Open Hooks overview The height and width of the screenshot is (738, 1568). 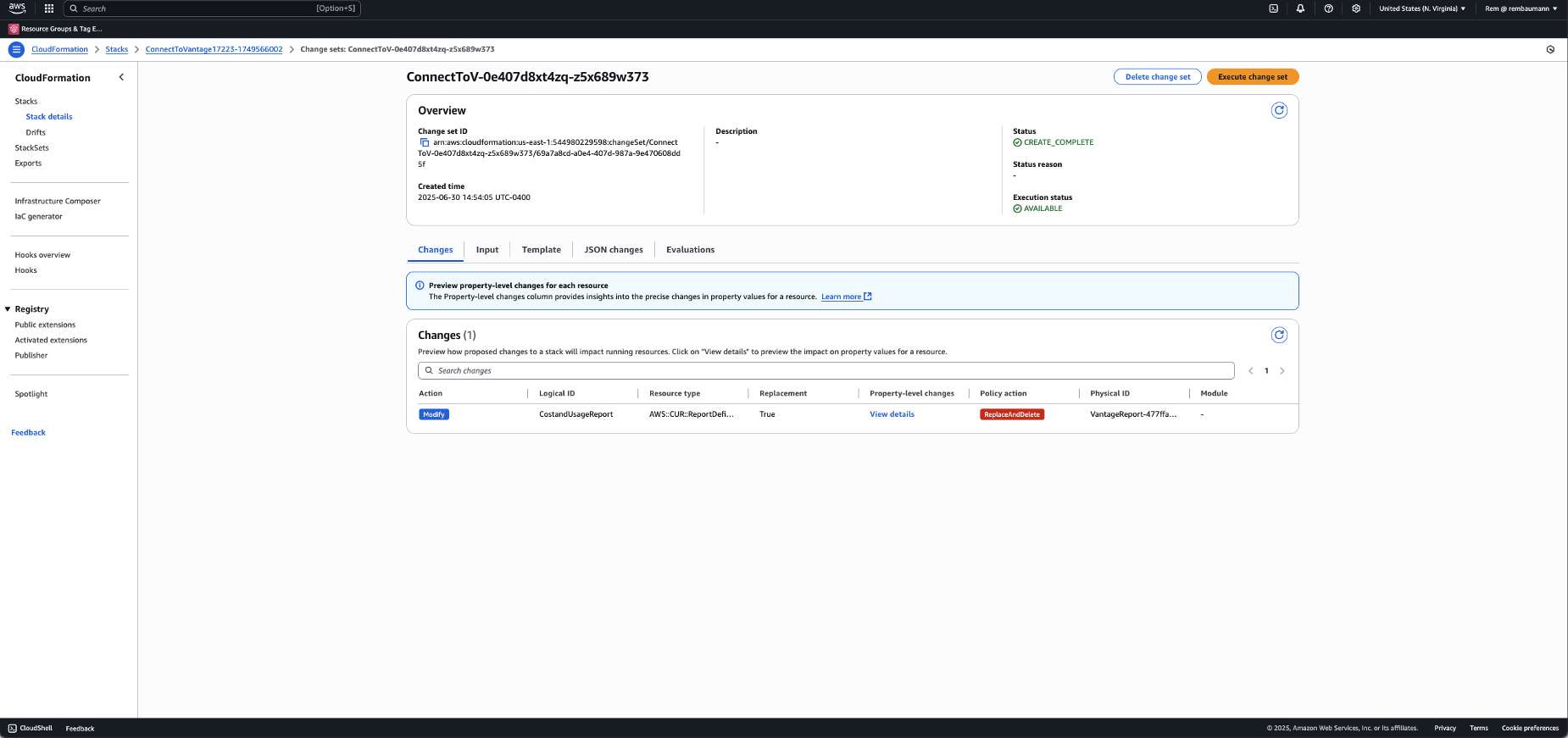coord(42,255)
